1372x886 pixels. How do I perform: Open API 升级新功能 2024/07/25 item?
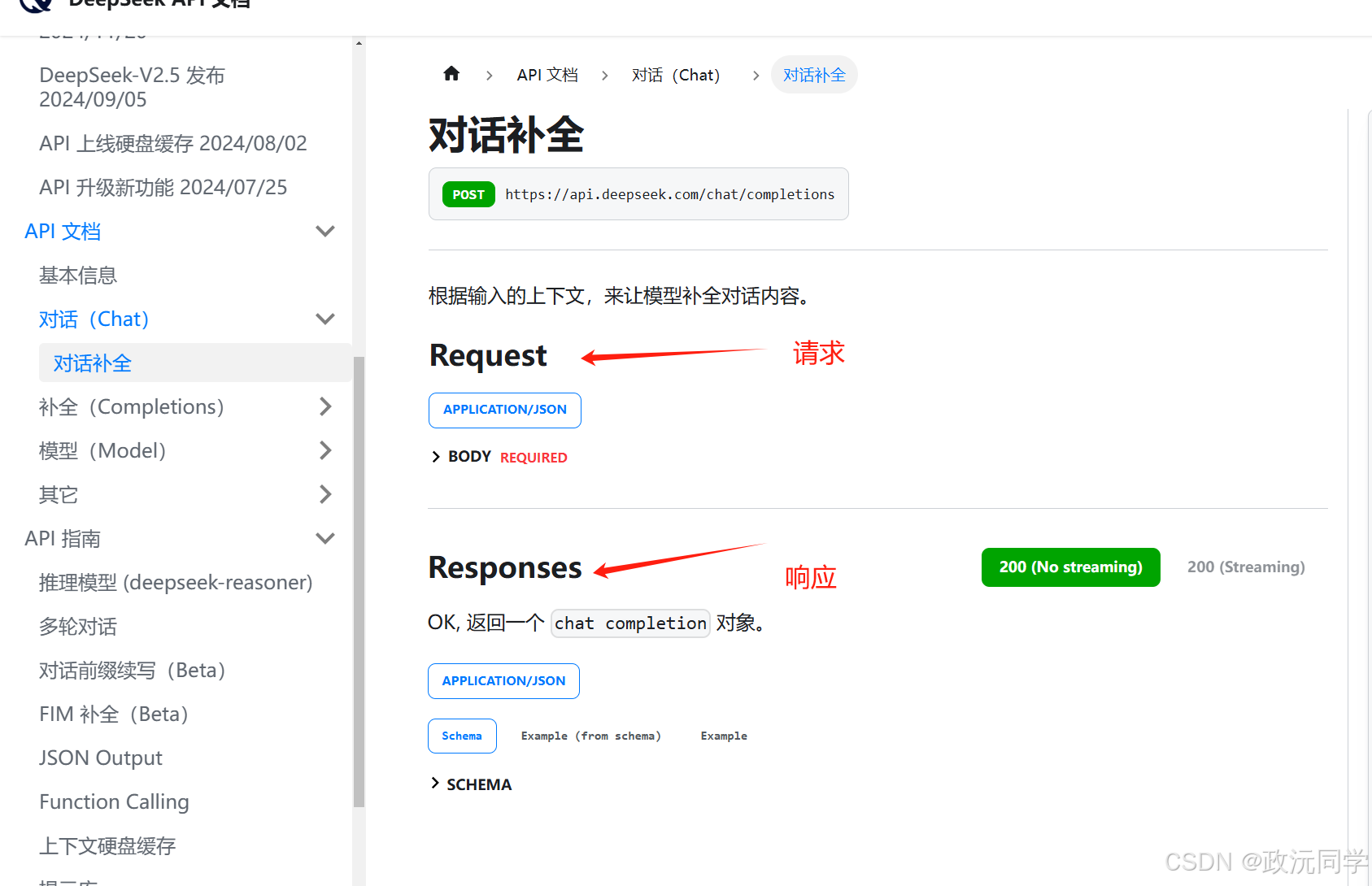click(x=163, y=188)
